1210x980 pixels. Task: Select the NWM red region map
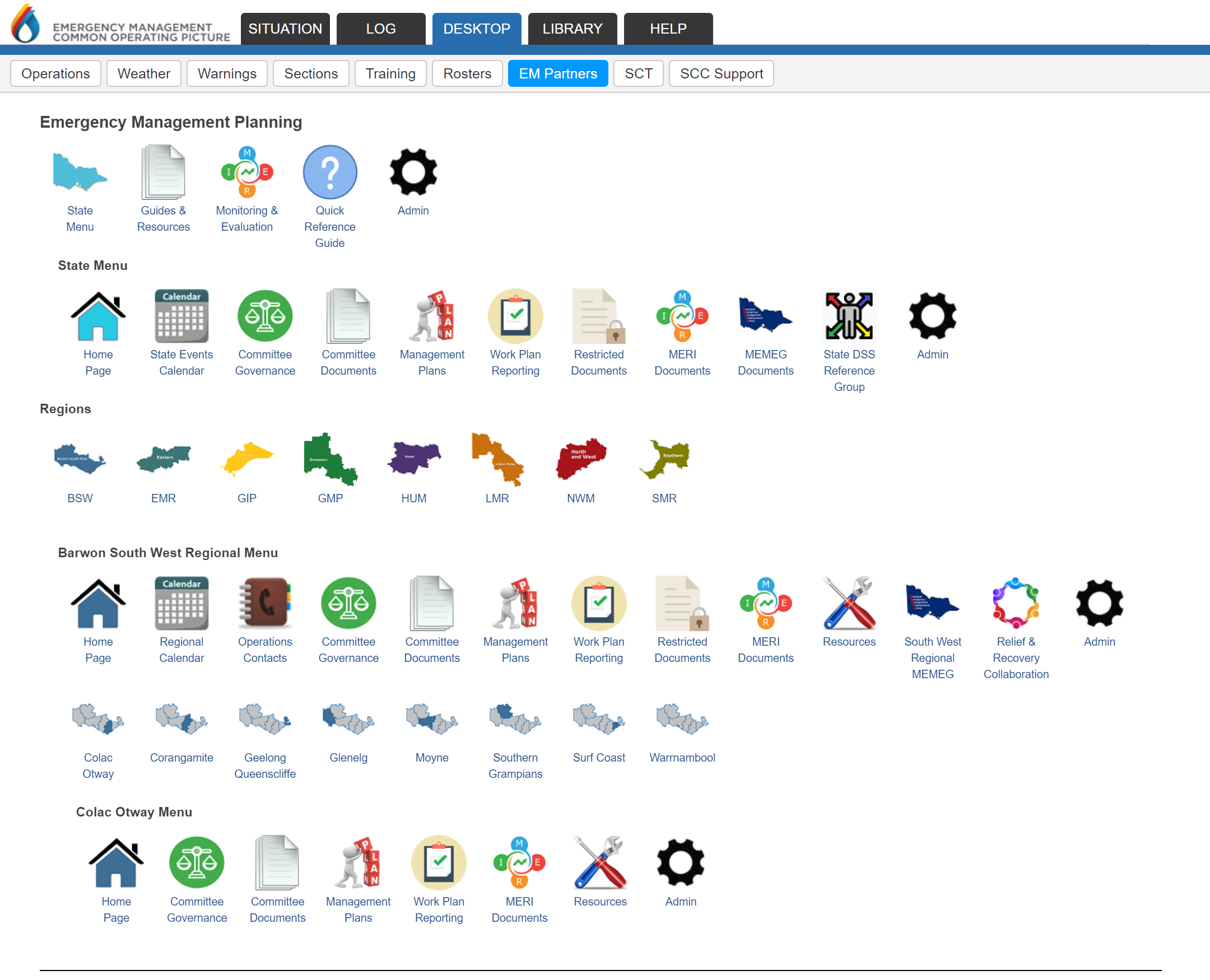[580, 460]
